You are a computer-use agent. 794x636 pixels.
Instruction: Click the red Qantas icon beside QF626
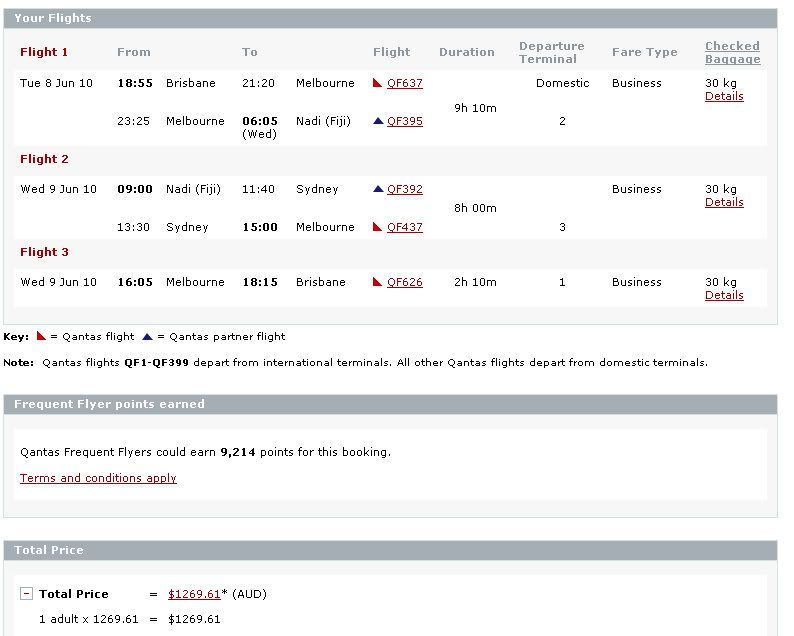377,282
